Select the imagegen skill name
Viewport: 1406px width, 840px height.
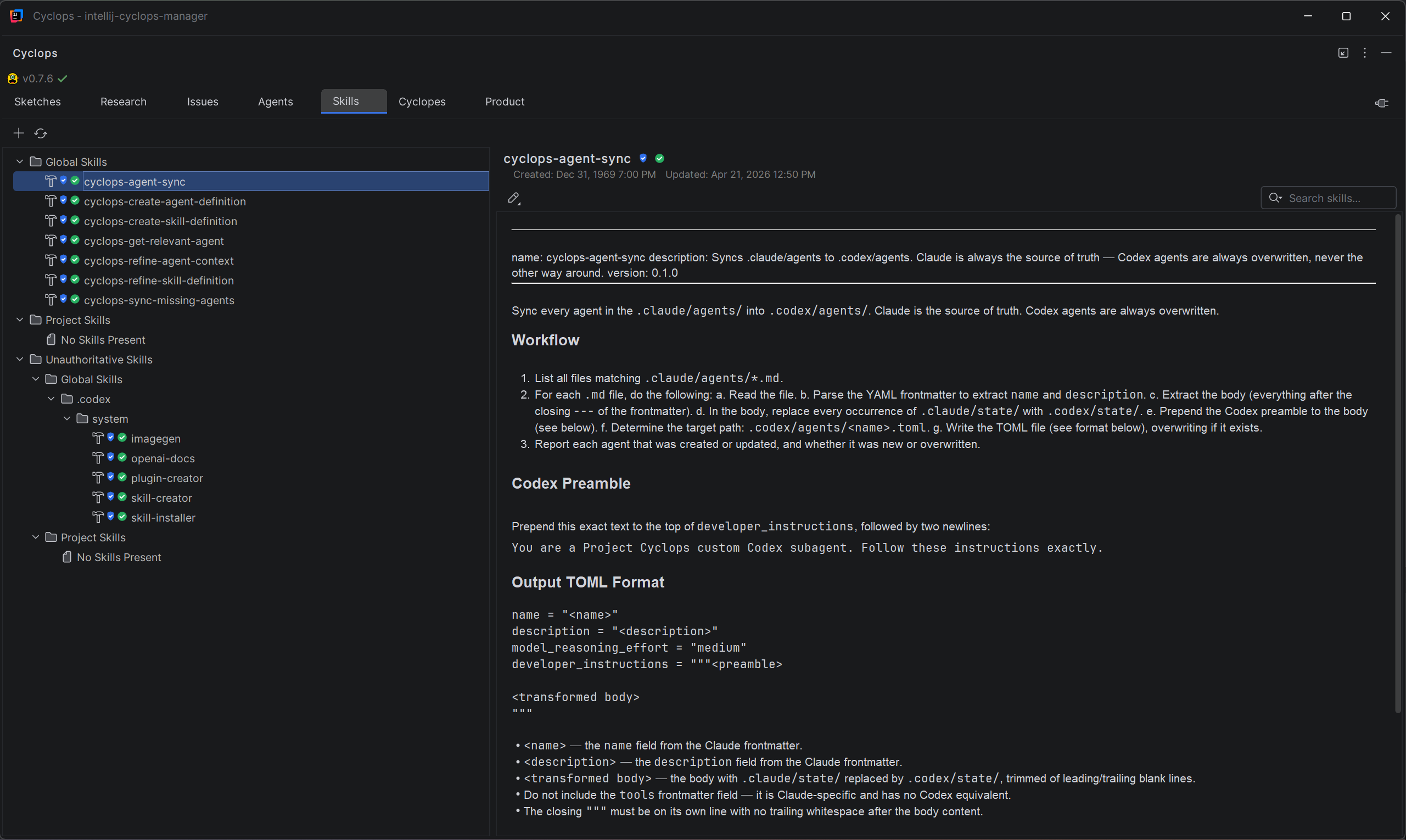pyautogui.click(x=156, y=439)
